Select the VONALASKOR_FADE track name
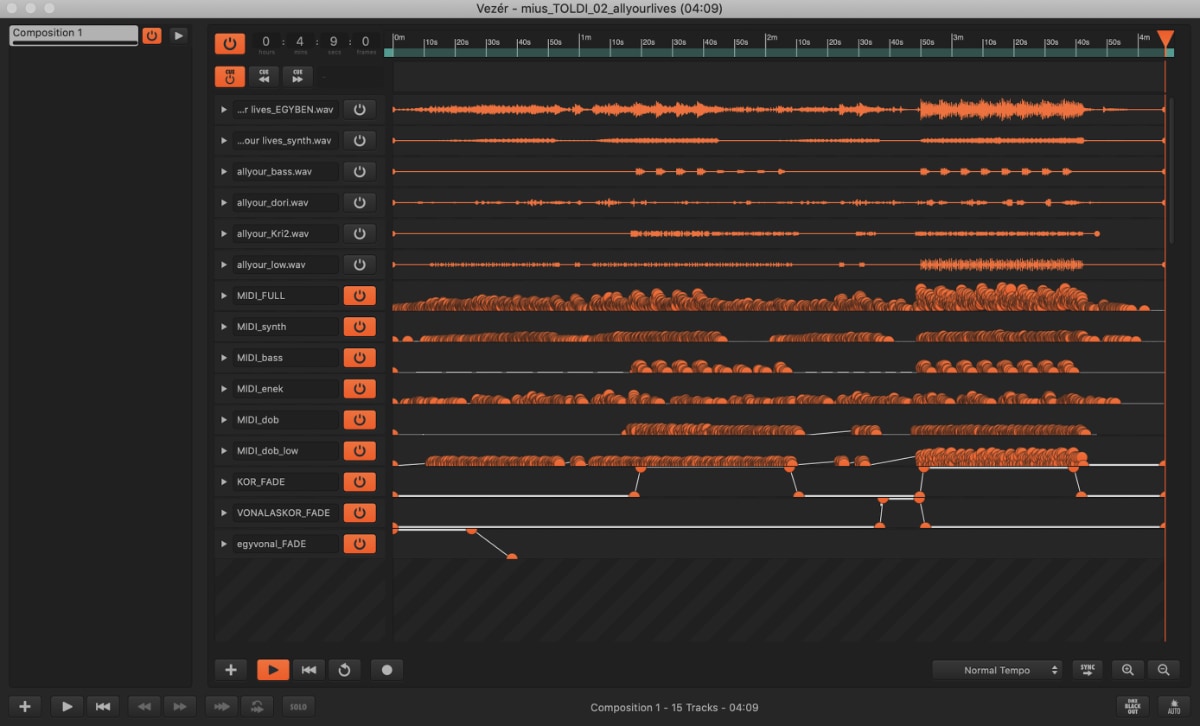Image resolution: width=1200 pixels, height=726 pixels. click(x=286, y=512)
